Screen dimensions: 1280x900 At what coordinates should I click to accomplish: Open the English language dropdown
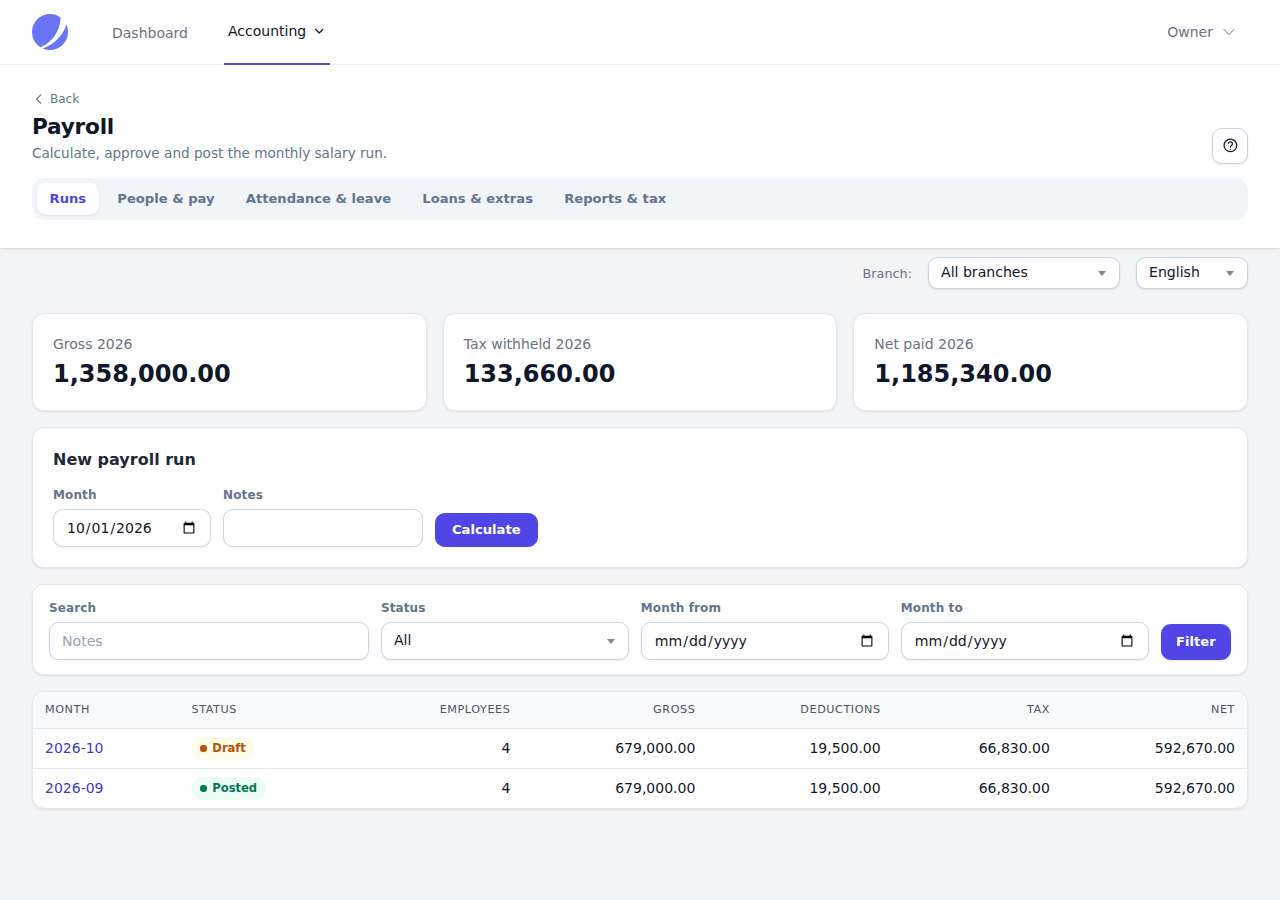pyautogui.click(x=1192, y=272)
